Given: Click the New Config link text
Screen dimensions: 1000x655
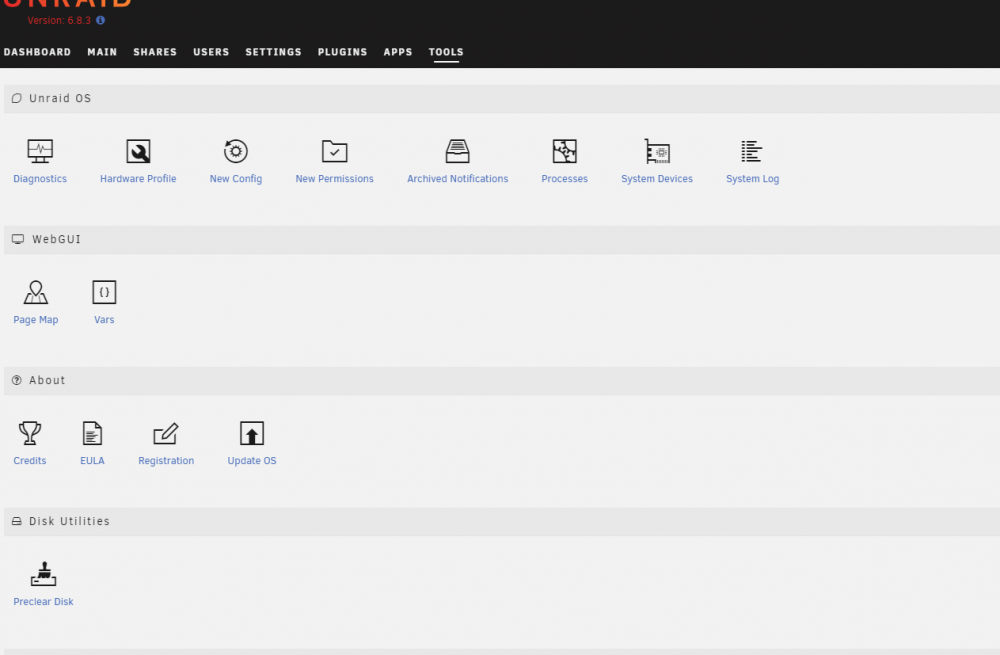Looking at the screenshot, I should pyautogui.click(x=235, y=179).
